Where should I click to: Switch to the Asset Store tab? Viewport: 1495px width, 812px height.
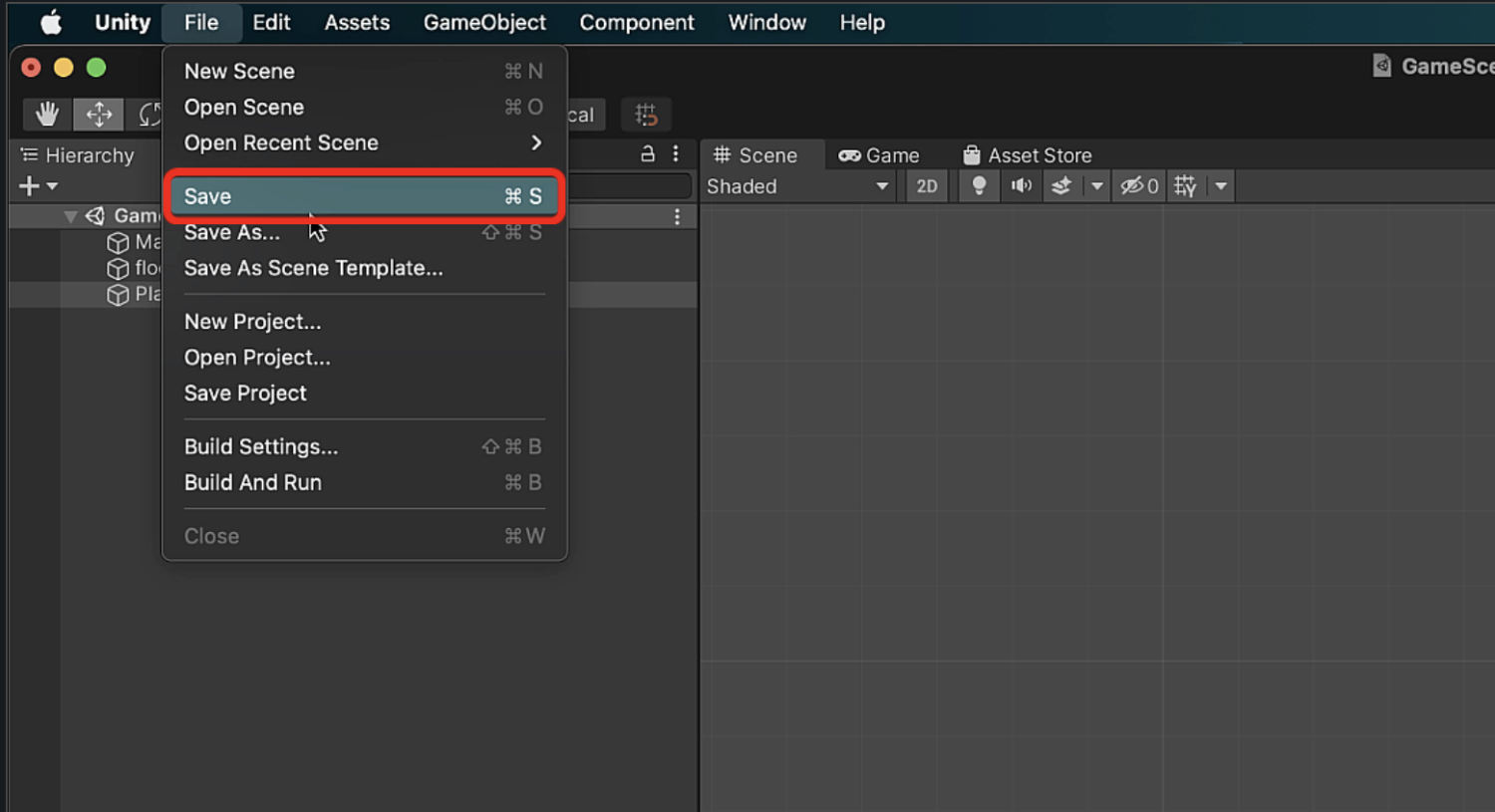click(x=1028, y=155)
